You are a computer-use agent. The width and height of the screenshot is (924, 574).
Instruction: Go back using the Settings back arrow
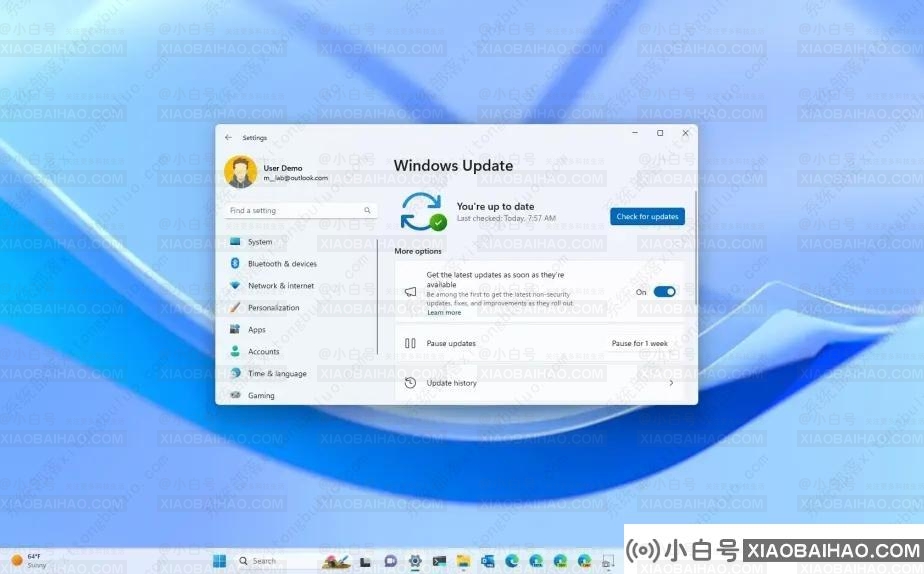point(228,137)
